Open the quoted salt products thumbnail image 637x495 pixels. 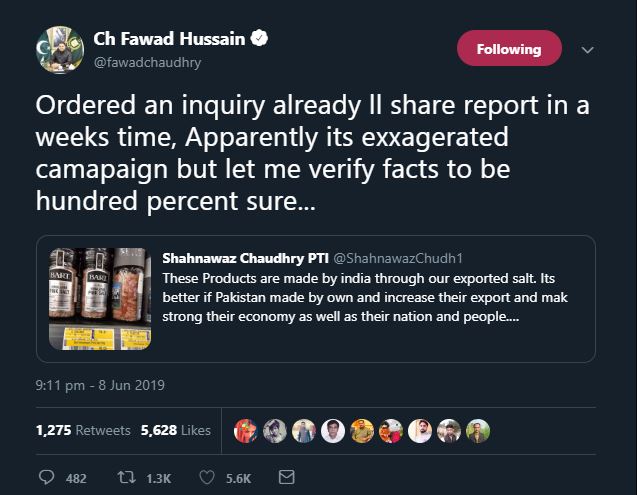tap(99, 298)
